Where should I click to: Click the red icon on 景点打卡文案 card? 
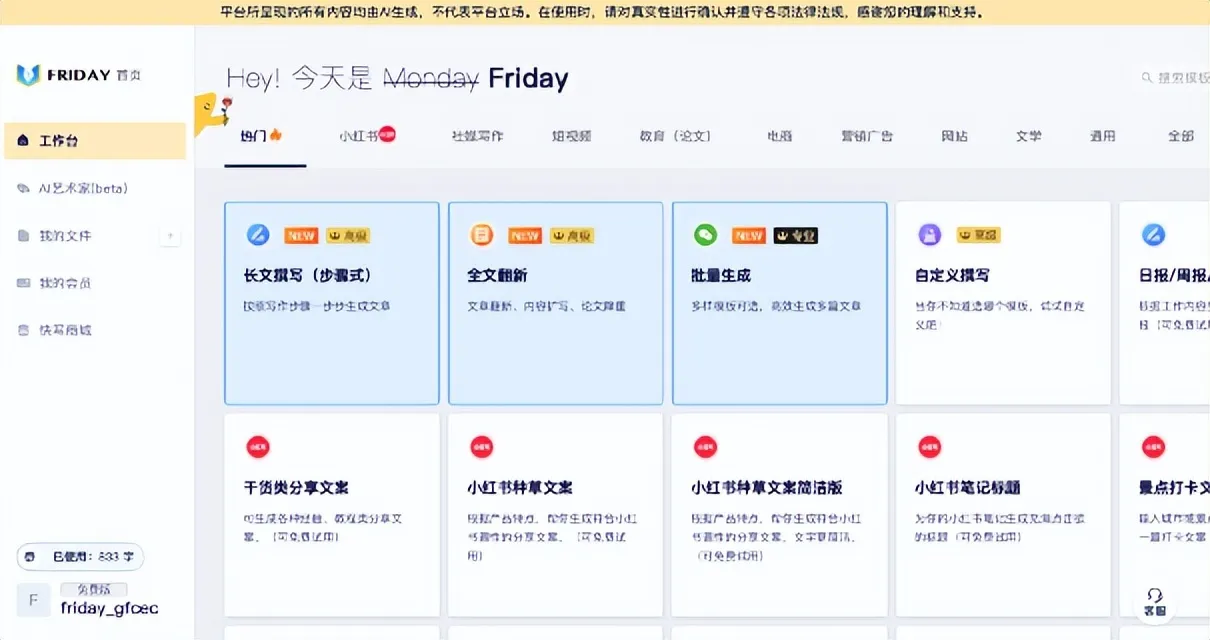(x=1153, y=447)
